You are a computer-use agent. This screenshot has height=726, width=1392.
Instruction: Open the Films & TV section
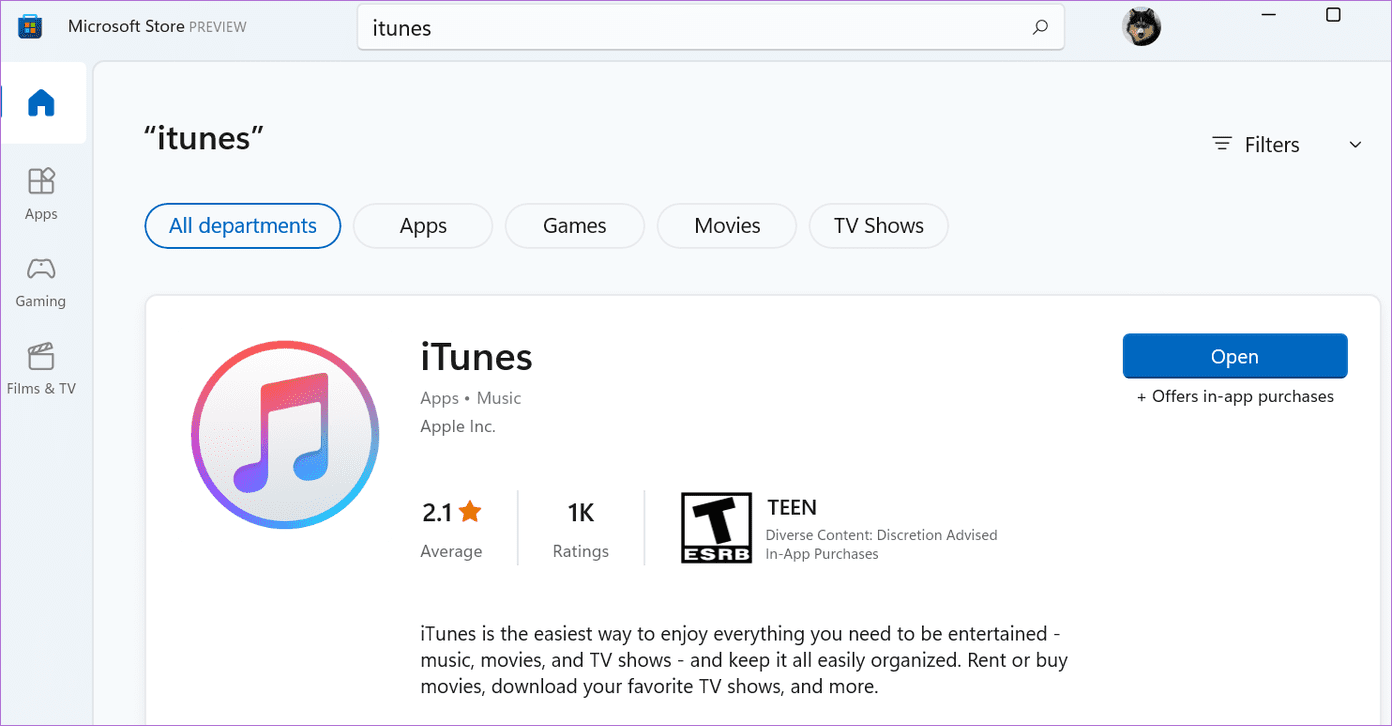tap(41, 369)
